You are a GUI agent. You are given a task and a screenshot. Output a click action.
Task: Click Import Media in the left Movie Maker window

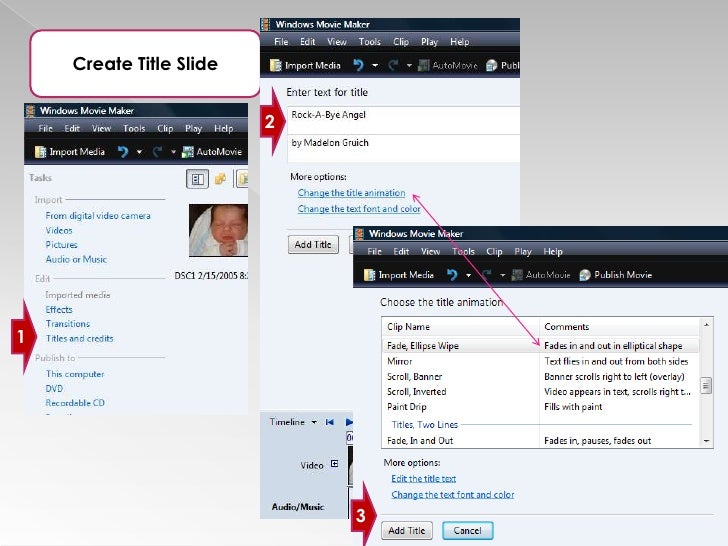tap(70, 152)
